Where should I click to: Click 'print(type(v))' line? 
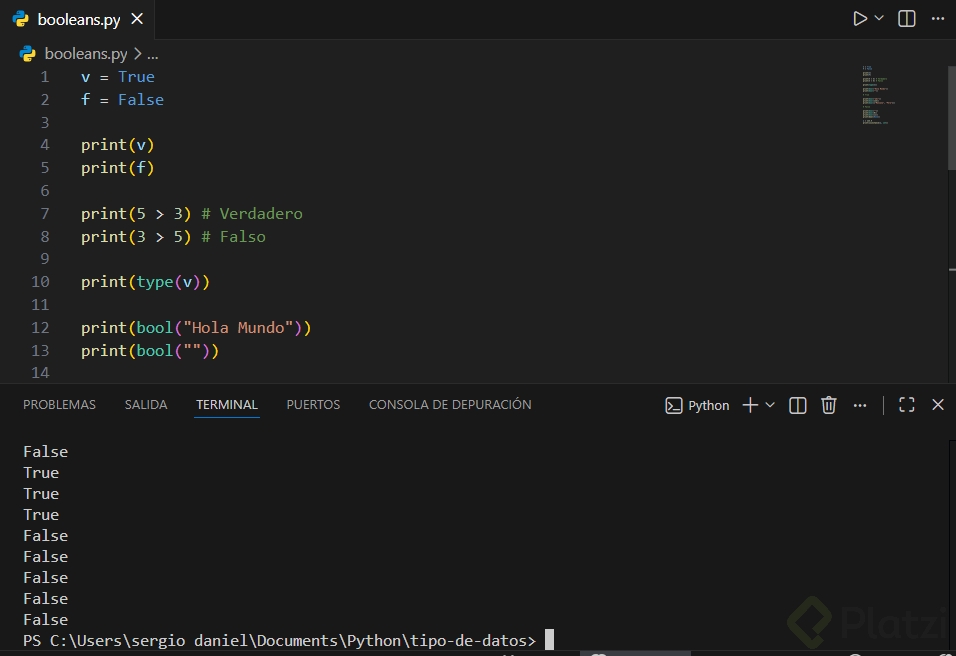coord(145,282)
